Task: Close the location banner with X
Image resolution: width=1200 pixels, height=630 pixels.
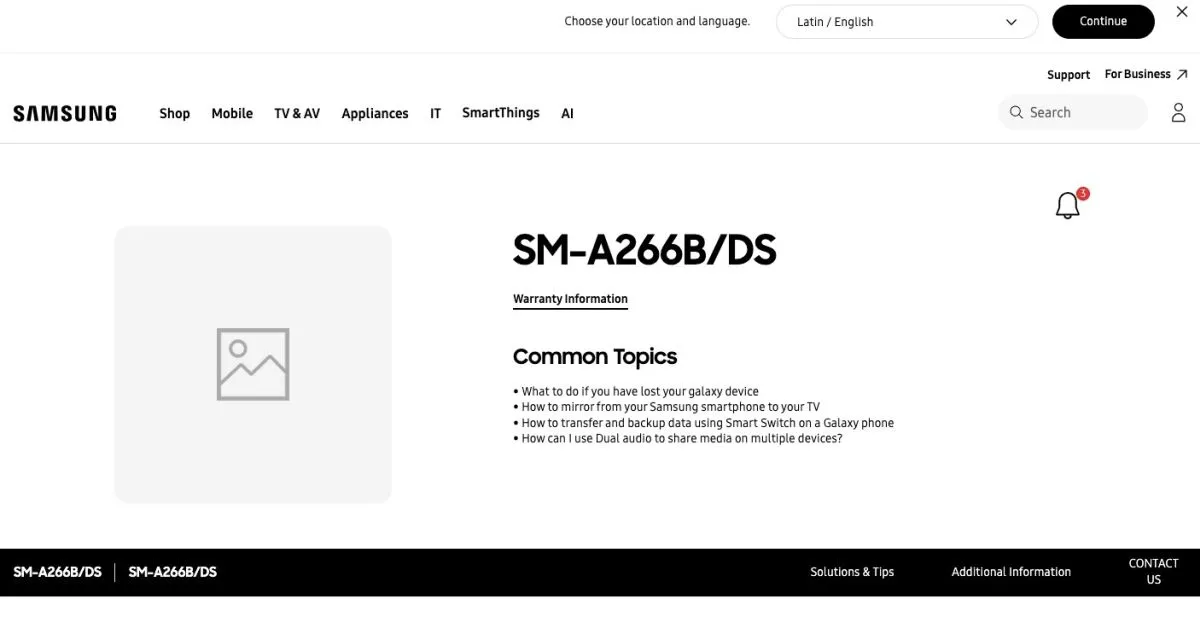Action: click(x=1182, y=10)
